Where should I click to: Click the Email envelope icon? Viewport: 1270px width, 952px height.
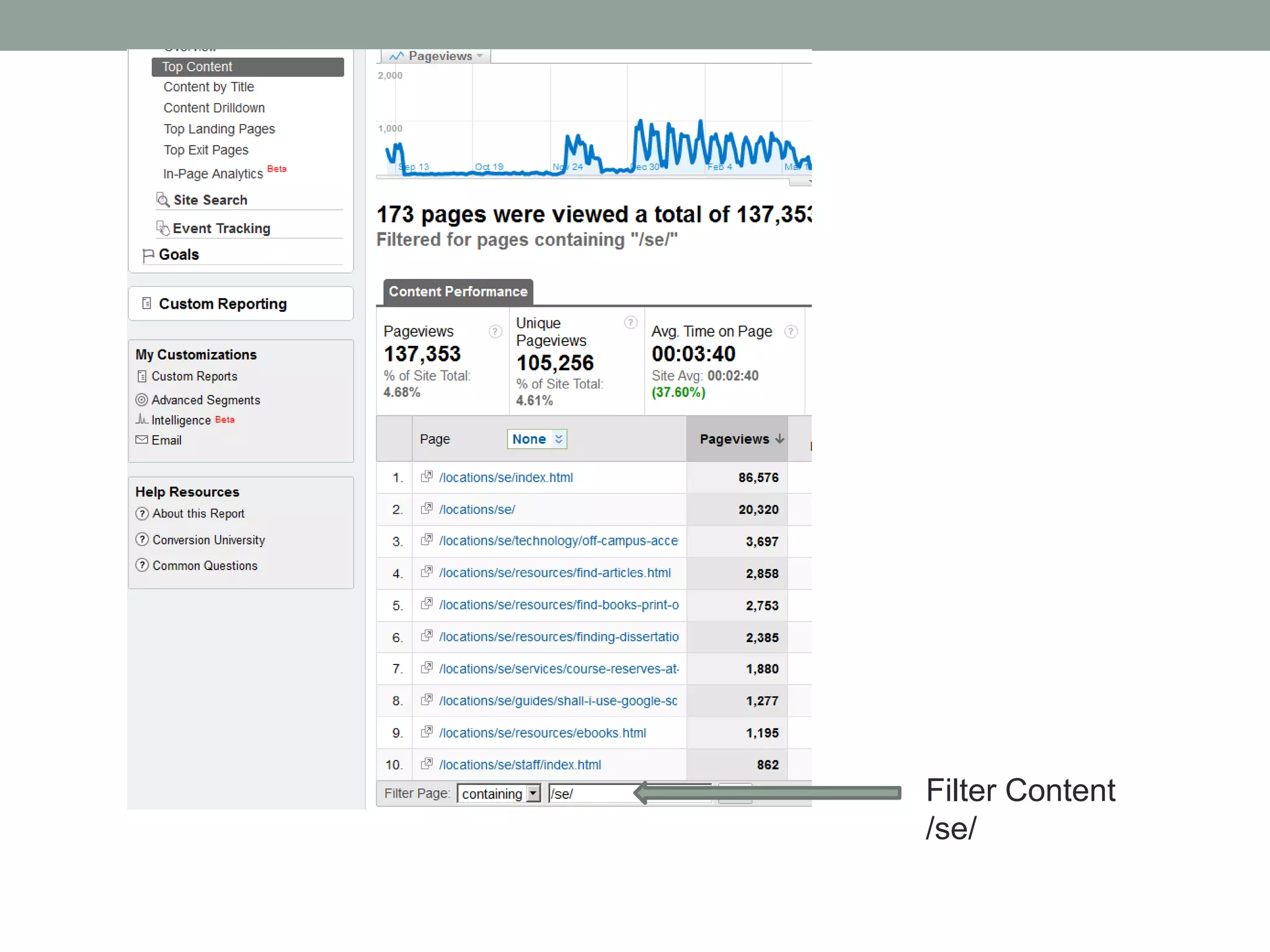coord(142,440)
